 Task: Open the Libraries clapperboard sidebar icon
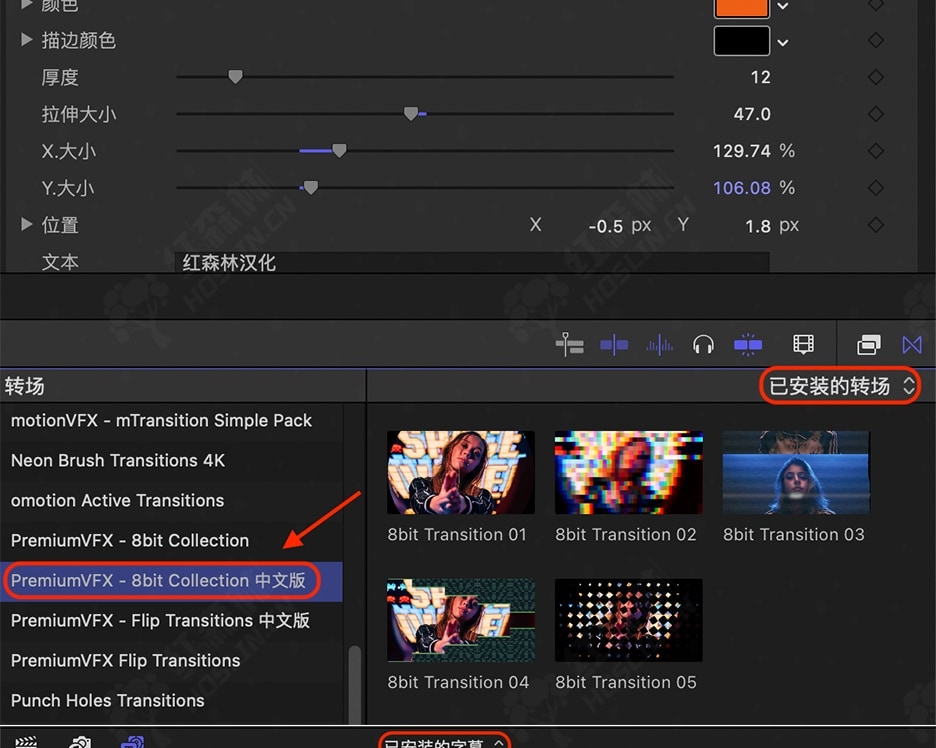[26, 742]
